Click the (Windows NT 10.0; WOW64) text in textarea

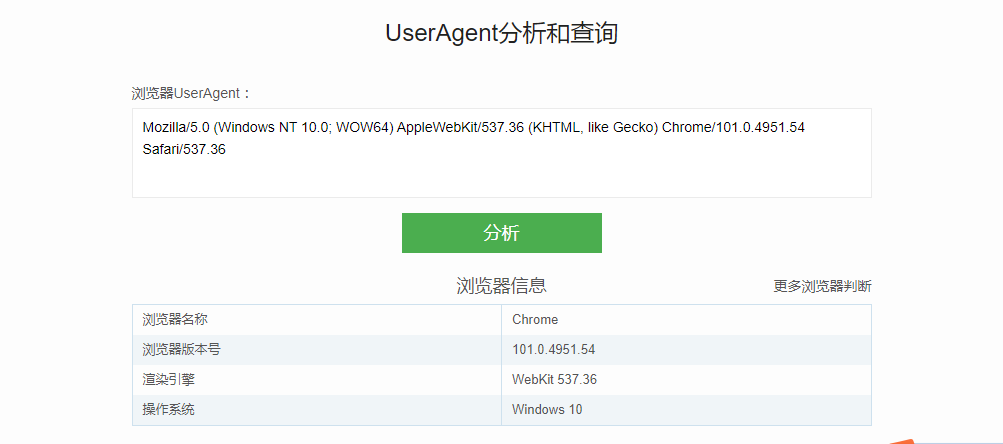click(x=304, y=128)
